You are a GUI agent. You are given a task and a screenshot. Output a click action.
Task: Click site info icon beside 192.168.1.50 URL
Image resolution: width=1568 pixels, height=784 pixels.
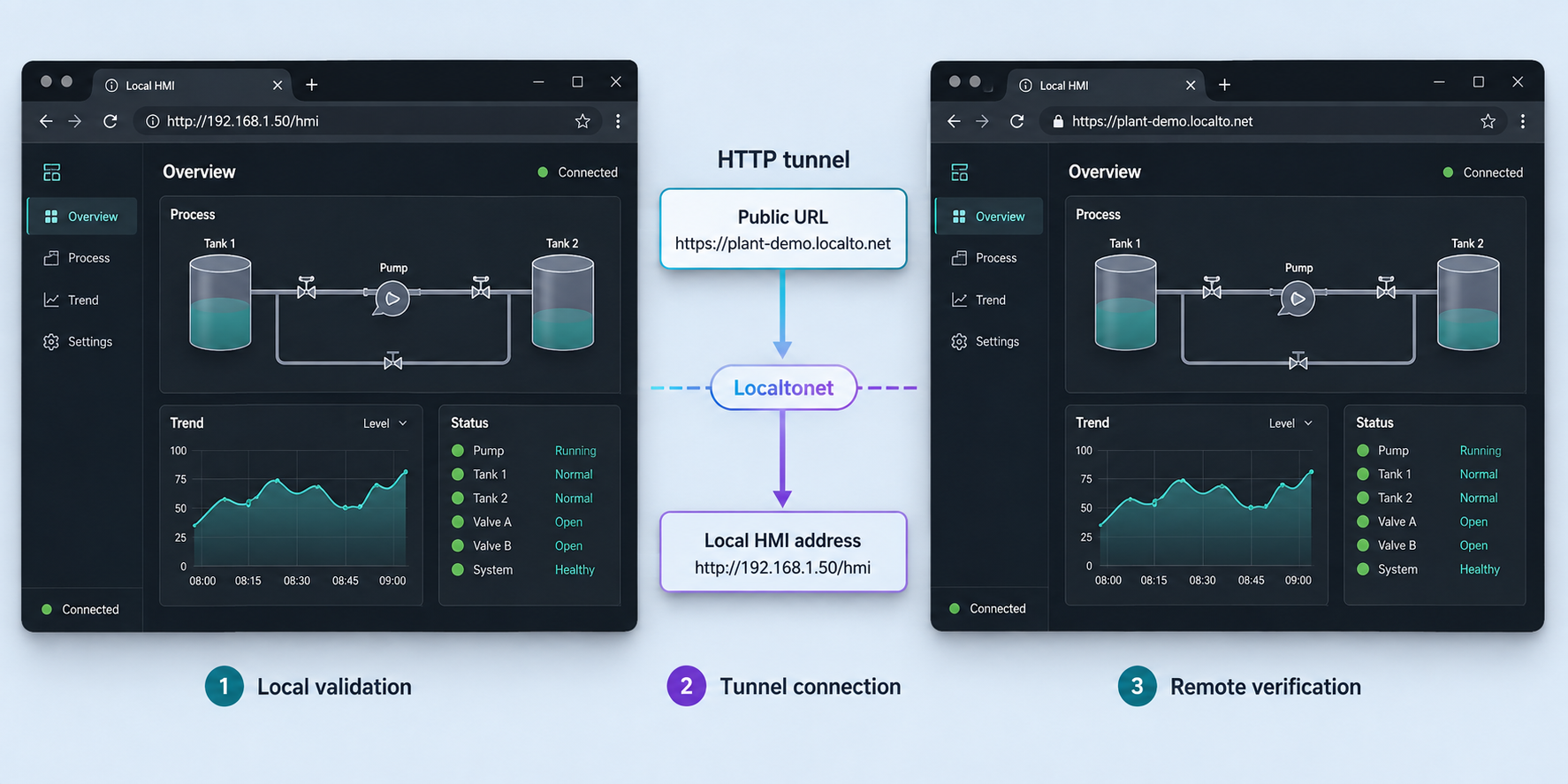[153, 121]
